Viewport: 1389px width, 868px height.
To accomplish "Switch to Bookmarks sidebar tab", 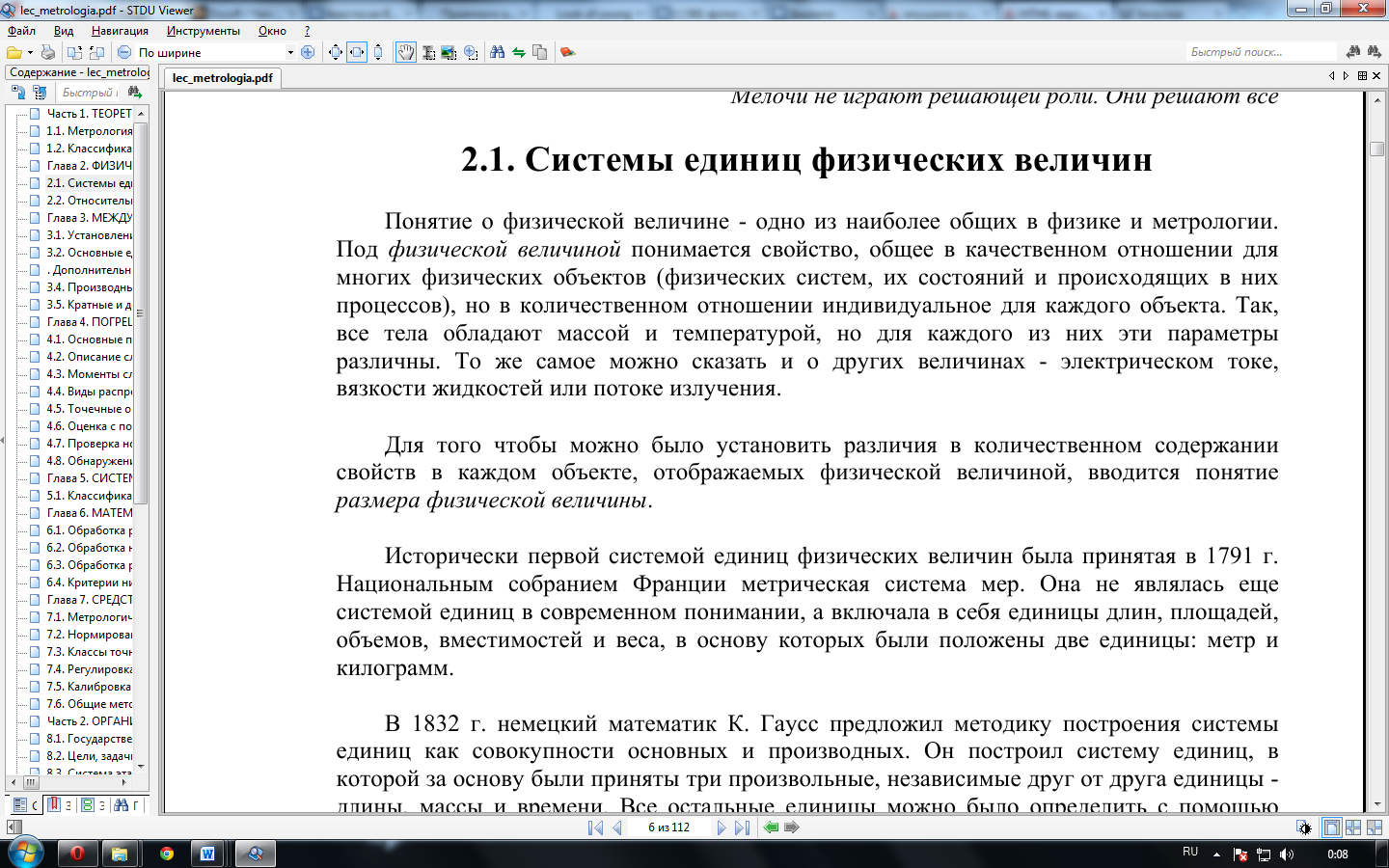I will tap(59, 804).
